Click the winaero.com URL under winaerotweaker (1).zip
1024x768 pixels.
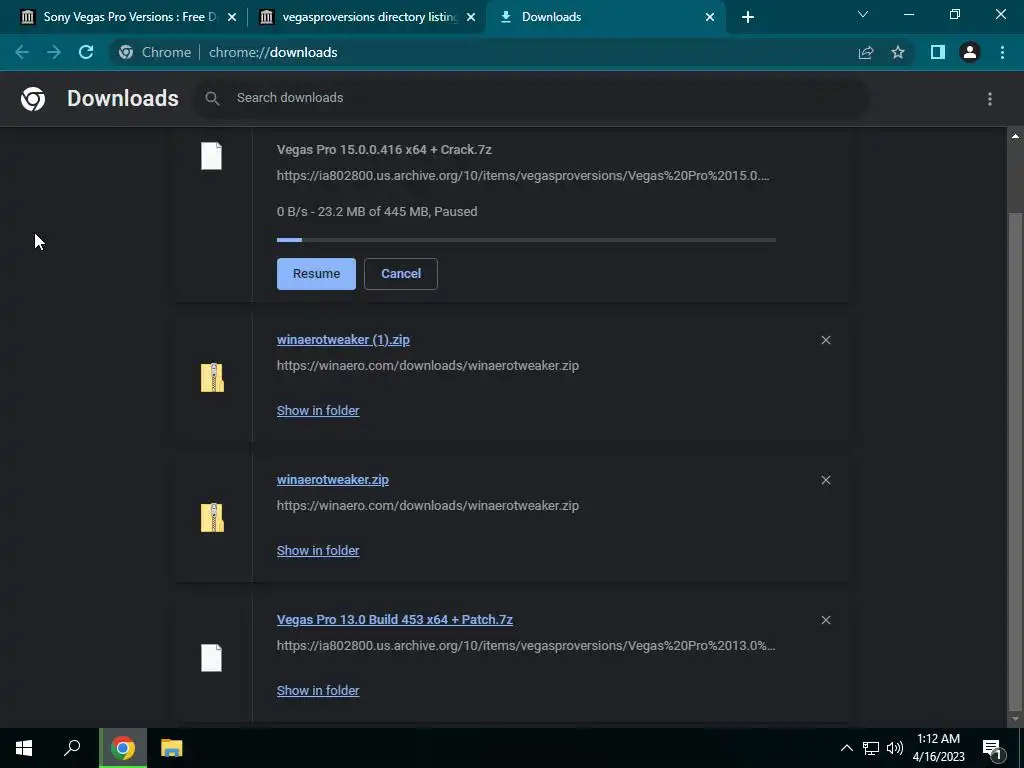pos(428,365)
